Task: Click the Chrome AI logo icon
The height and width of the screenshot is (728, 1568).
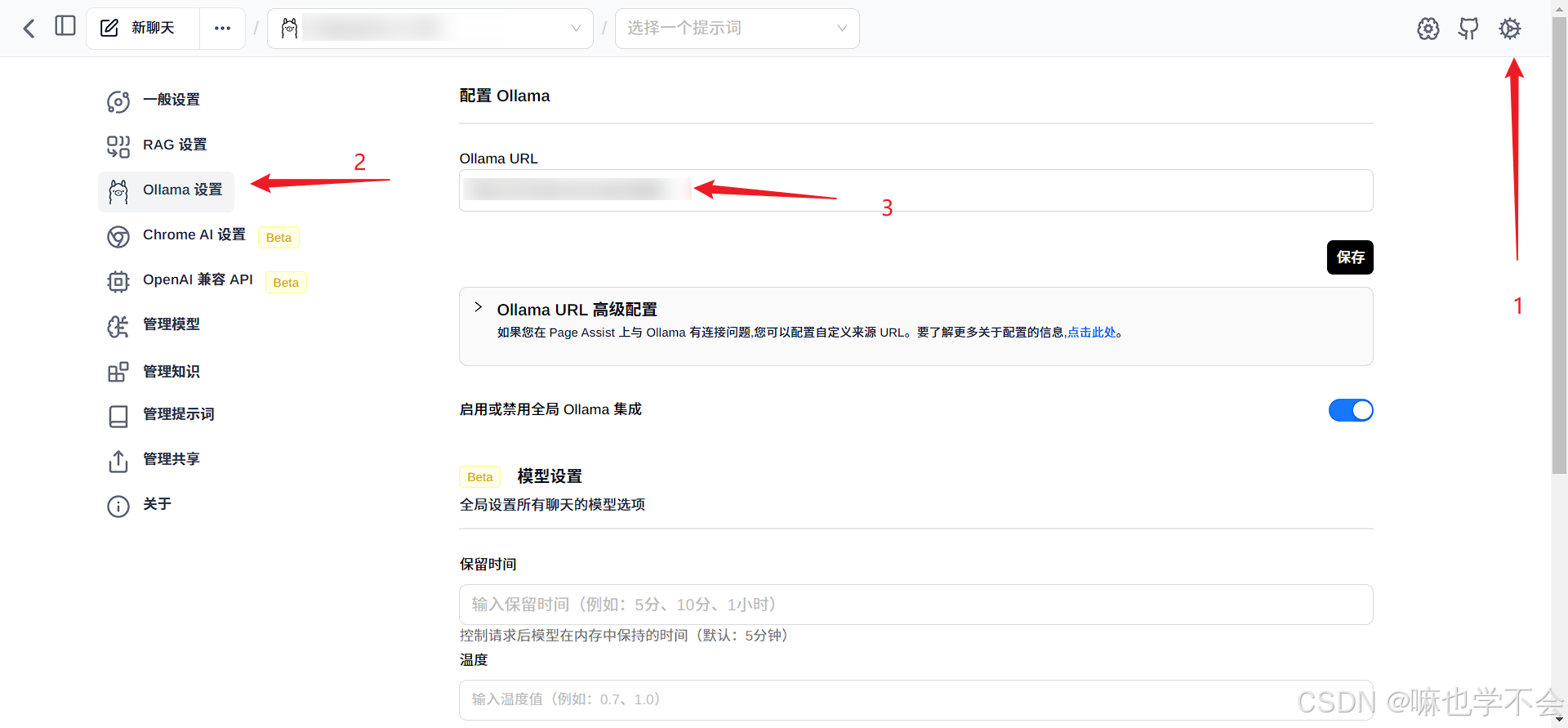Action: coord(118,237)
